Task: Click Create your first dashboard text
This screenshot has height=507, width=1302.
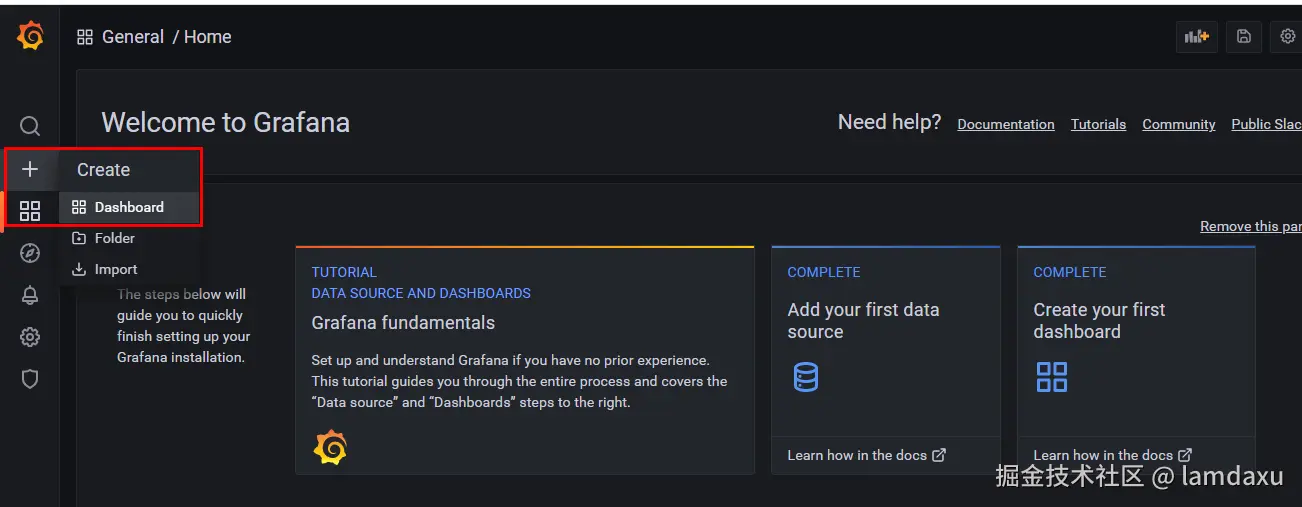Action: pyautogui.click(x=1099, y=321)
